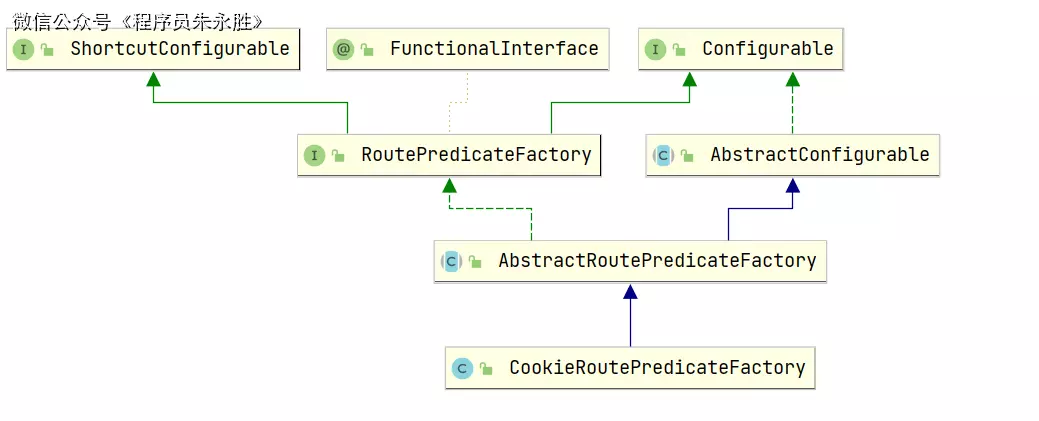Viewport: 1039px width, 421px height.
Task: Click the lock icon beside AbstractConfigurable
Action: [x=687, y=156]
